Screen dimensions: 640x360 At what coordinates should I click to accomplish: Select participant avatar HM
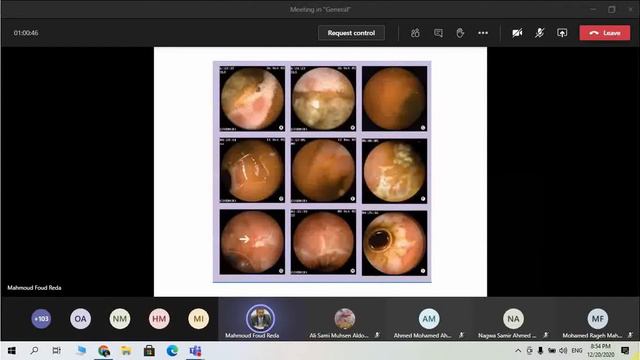click(x=159, y=319)
